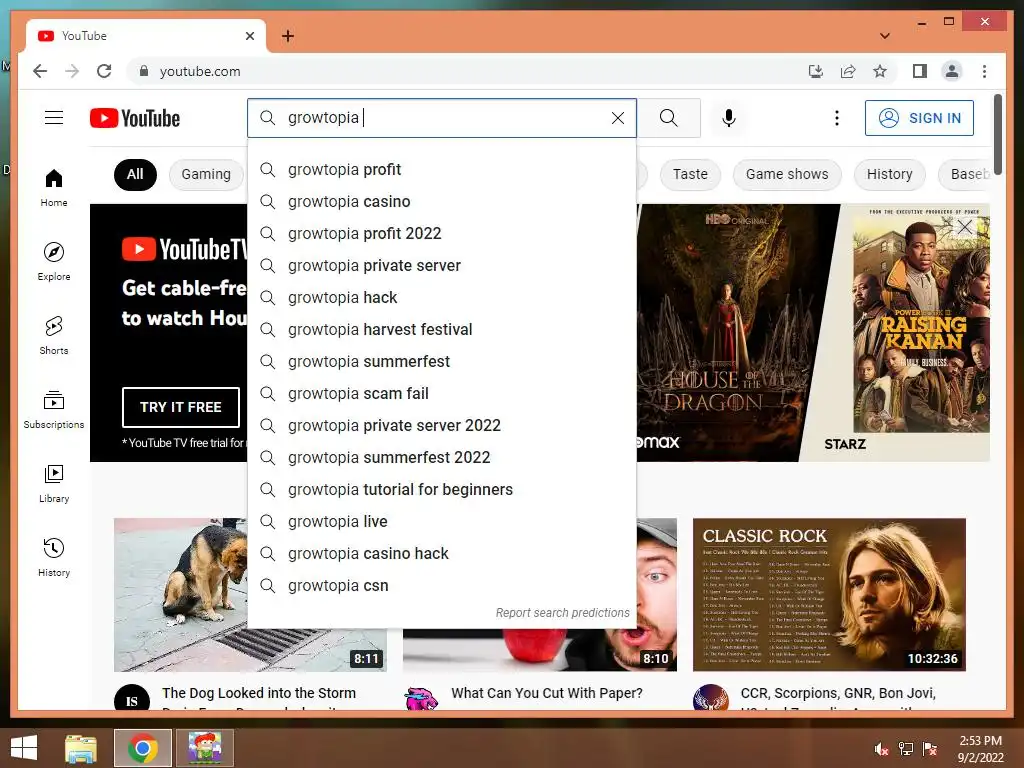Choose suggestion growtopia summerfest 2022
This screenshot has height=768, width=1024.
point(441,458)
